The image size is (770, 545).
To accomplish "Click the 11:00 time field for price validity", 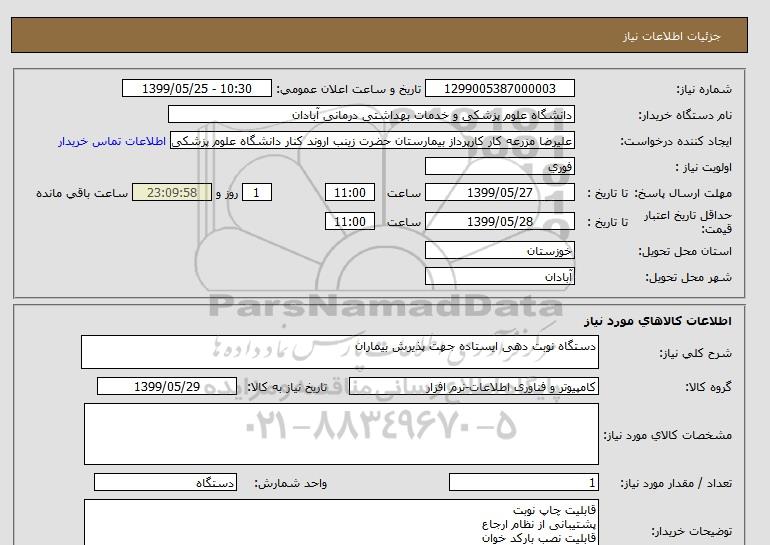I will [x=350, y=221].
